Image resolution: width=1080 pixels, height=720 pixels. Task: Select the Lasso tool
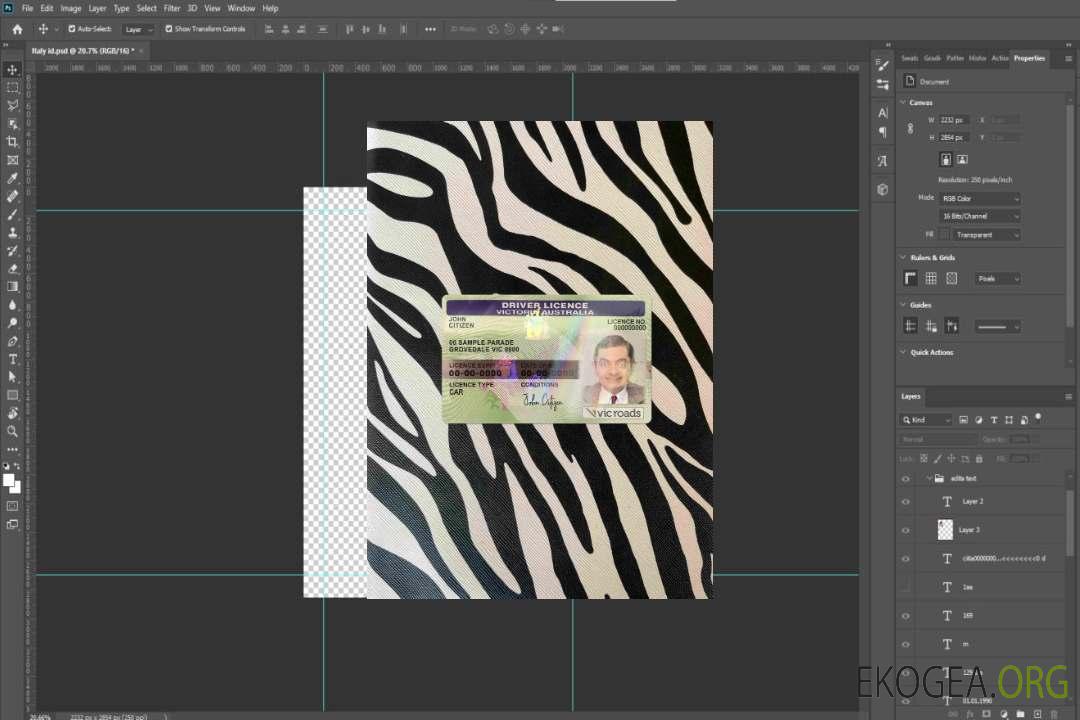(13, 105)
